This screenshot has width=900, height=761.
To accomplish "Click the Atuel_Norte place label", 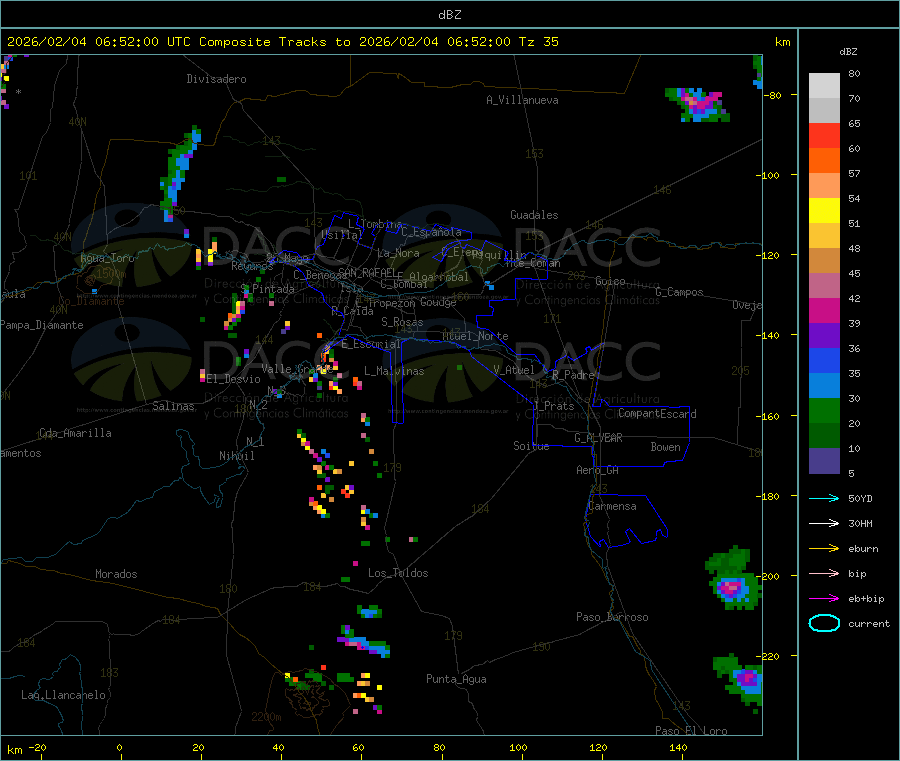I will click(x=475, y=336).
